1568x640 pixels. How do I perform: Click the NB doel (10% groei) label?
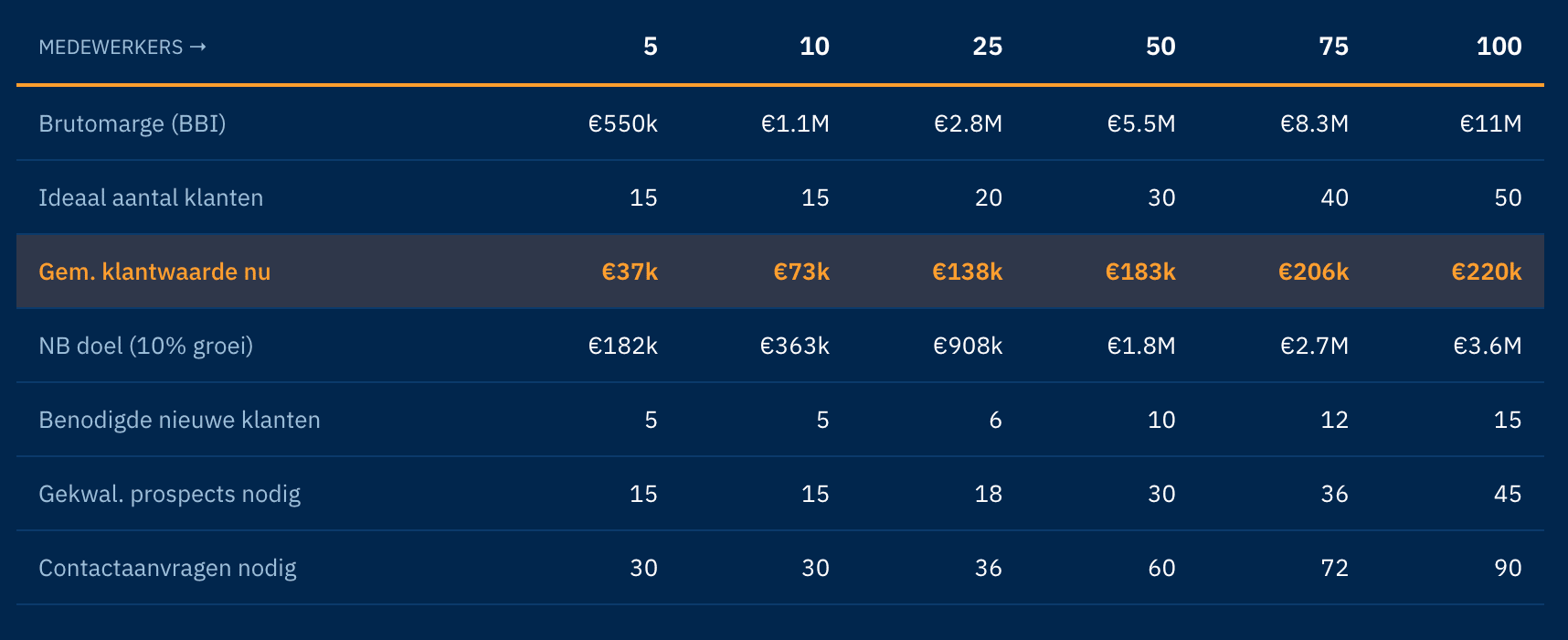[145, 346]
